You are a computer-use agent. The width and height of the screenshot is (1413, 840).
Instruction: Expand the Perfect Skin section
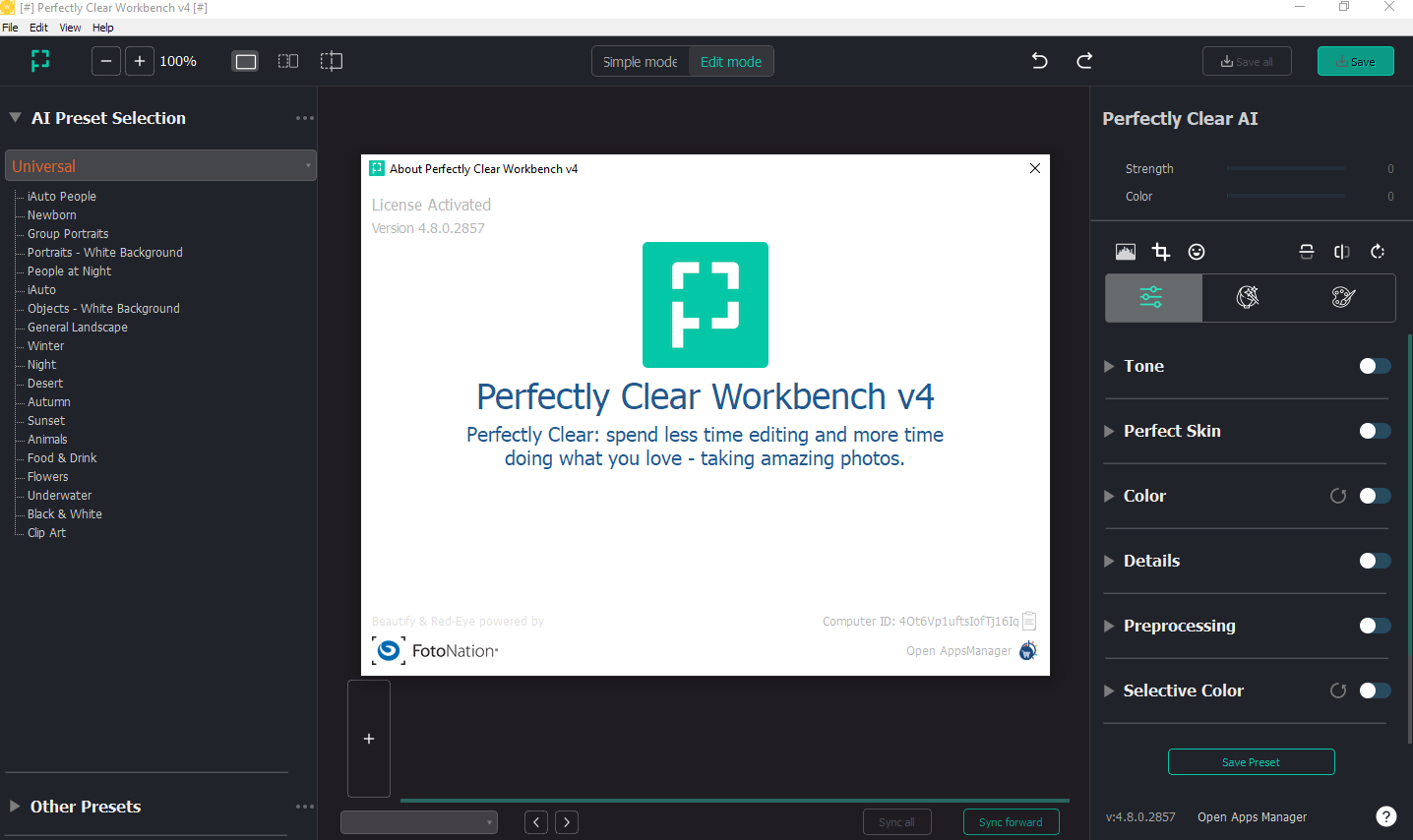pos(1109,431)
